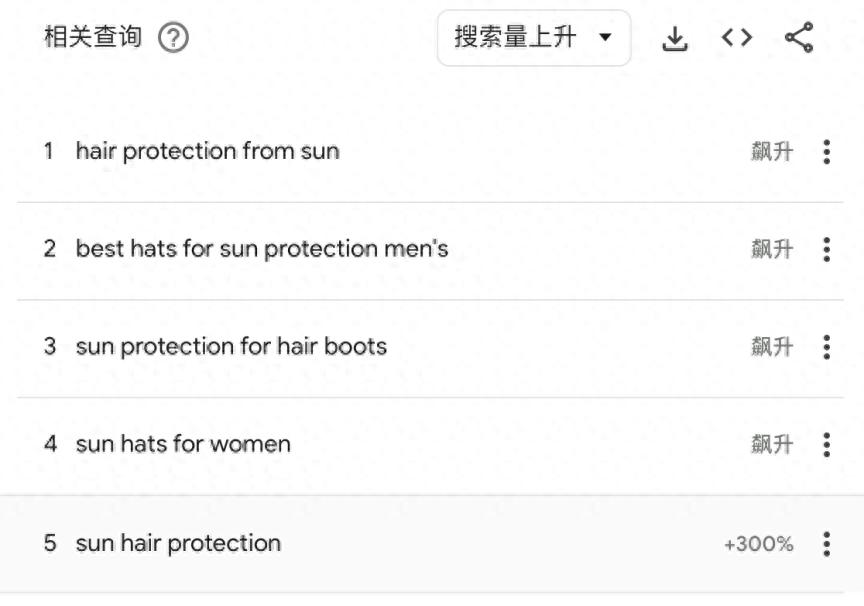The height and width of the screenshot is (606, 864).
Task: Open the embed code icon
Action: tap(737, 38)
